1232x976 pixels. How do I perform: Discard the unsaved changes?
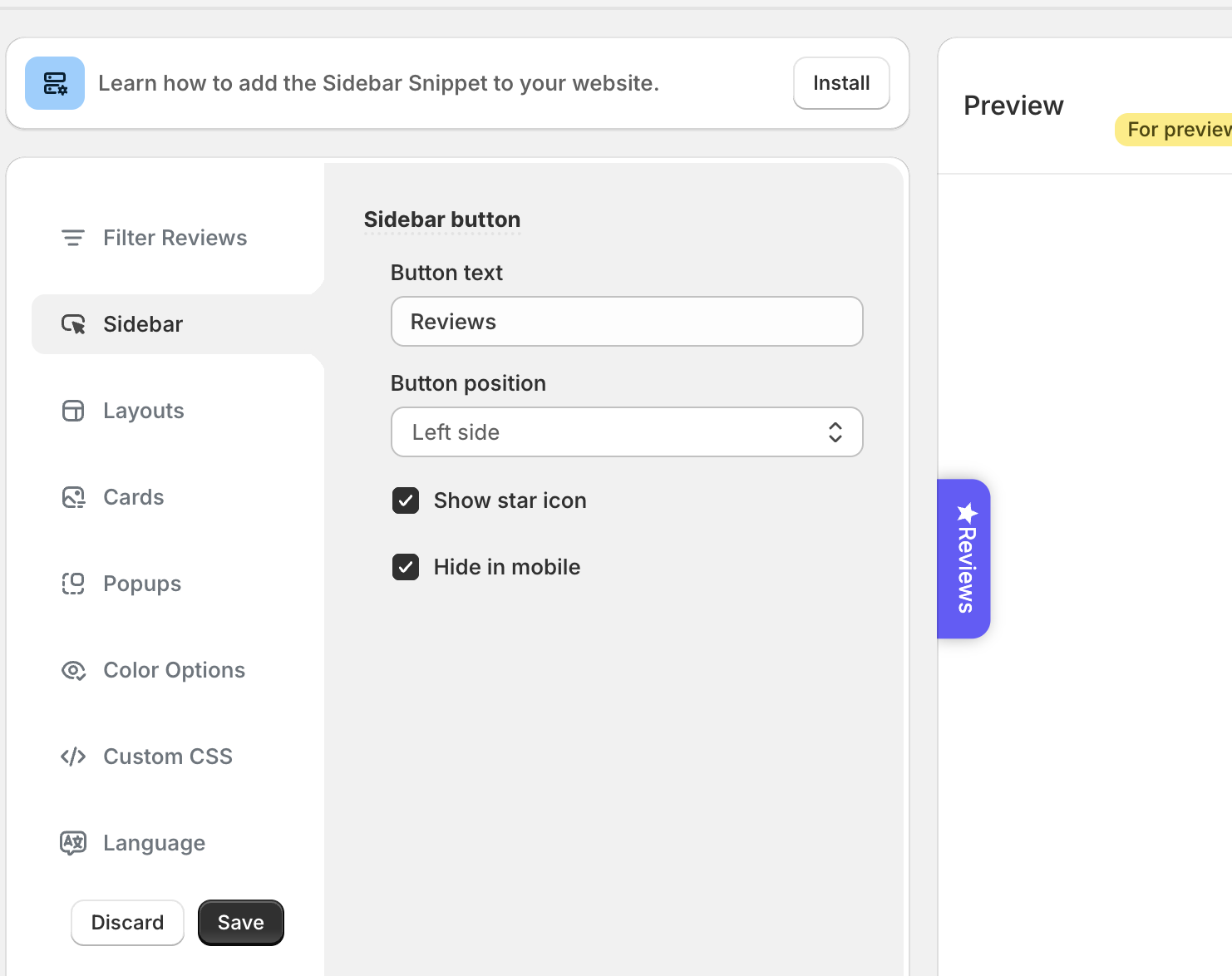tap(127, 923)
